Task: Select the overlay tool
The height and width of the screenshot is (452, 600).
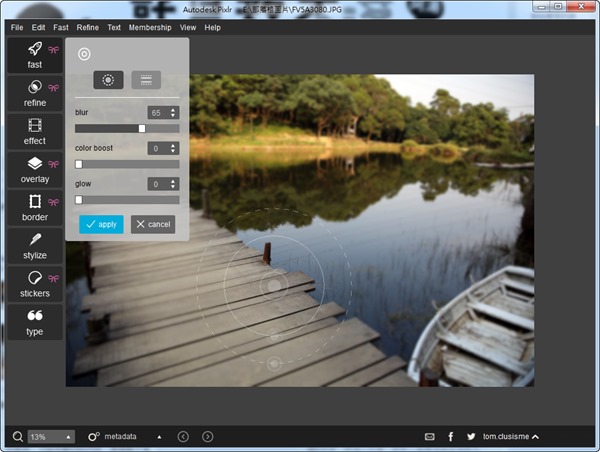Action: point(35,169)
